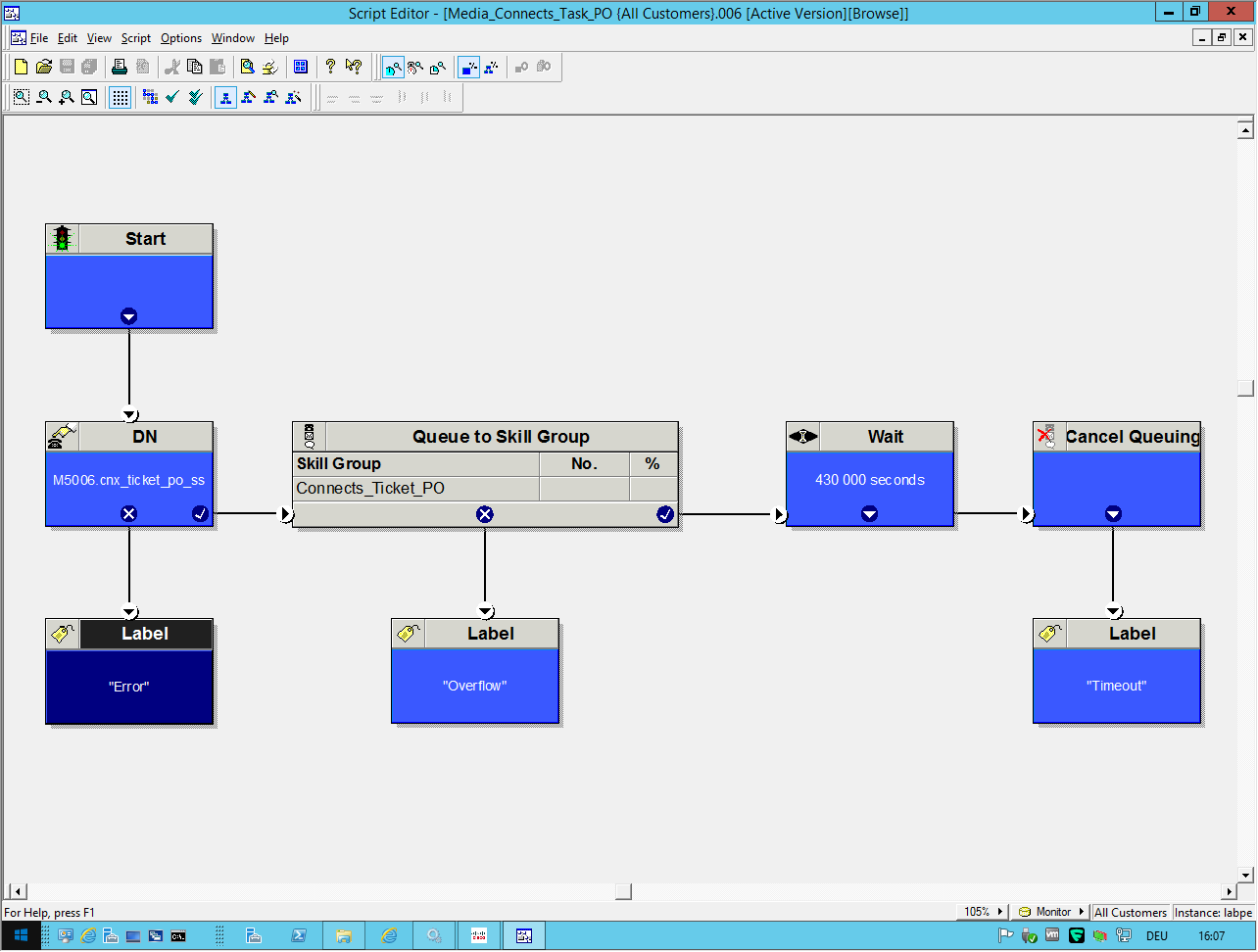Toggle the third monitor-label toolbar button

tap(438, 67)
